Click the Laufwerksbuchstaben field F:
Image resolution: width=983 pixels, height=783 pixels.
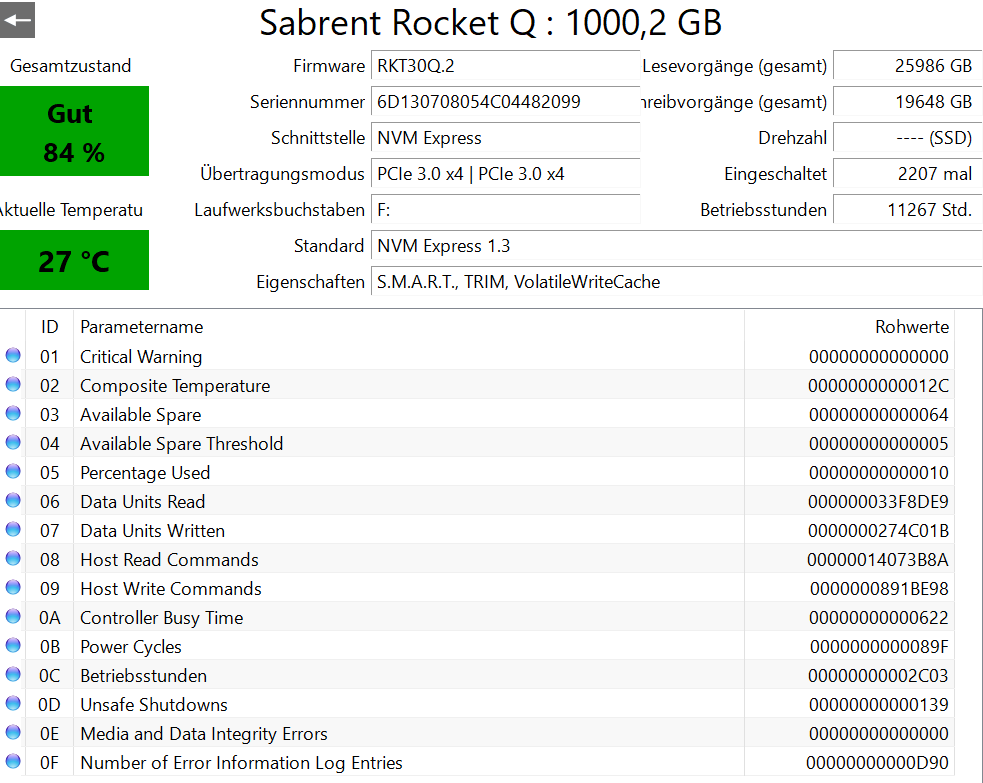[x=505, y=210]
